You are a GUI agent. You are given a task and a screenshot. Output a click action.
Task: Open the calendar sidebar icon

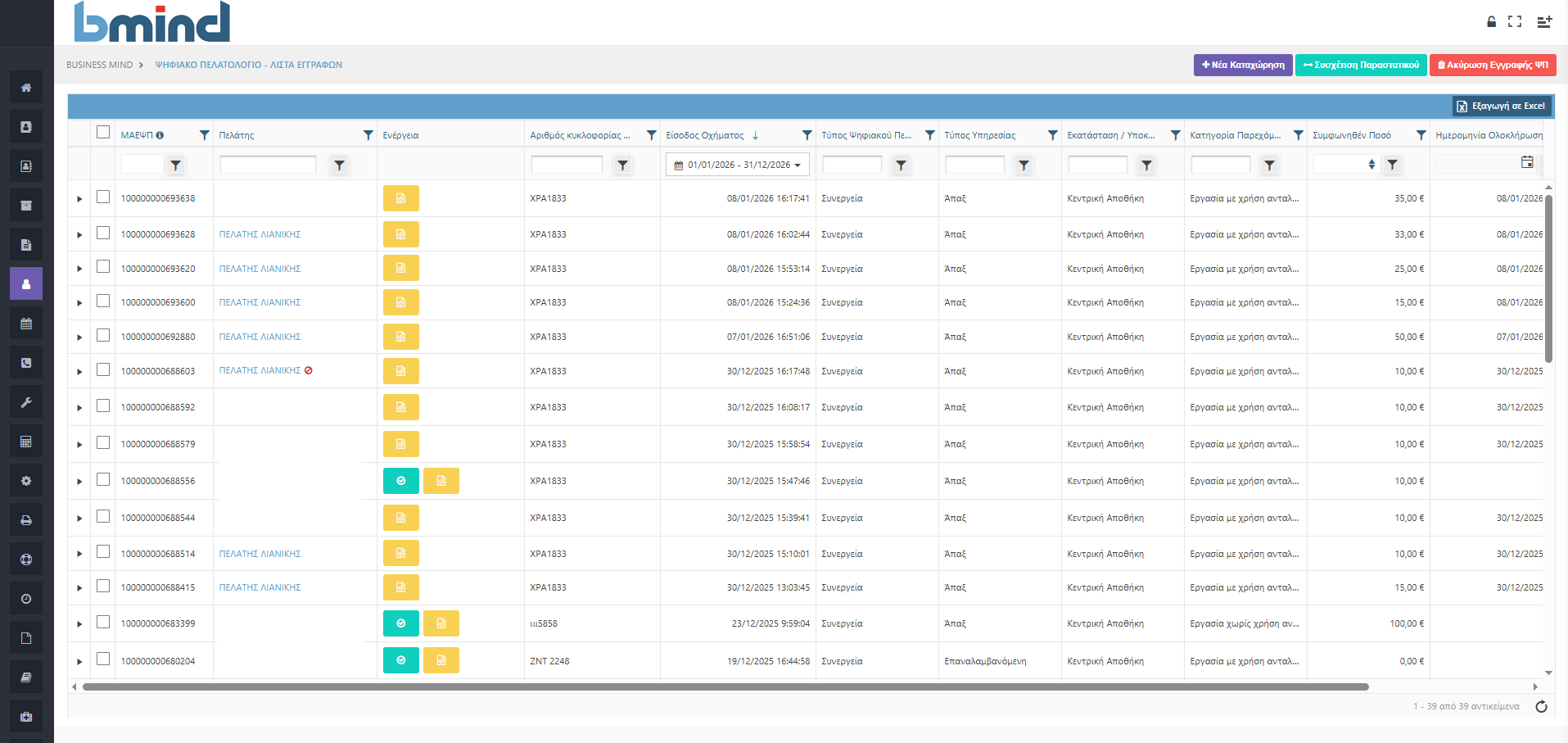coord(26,324)
